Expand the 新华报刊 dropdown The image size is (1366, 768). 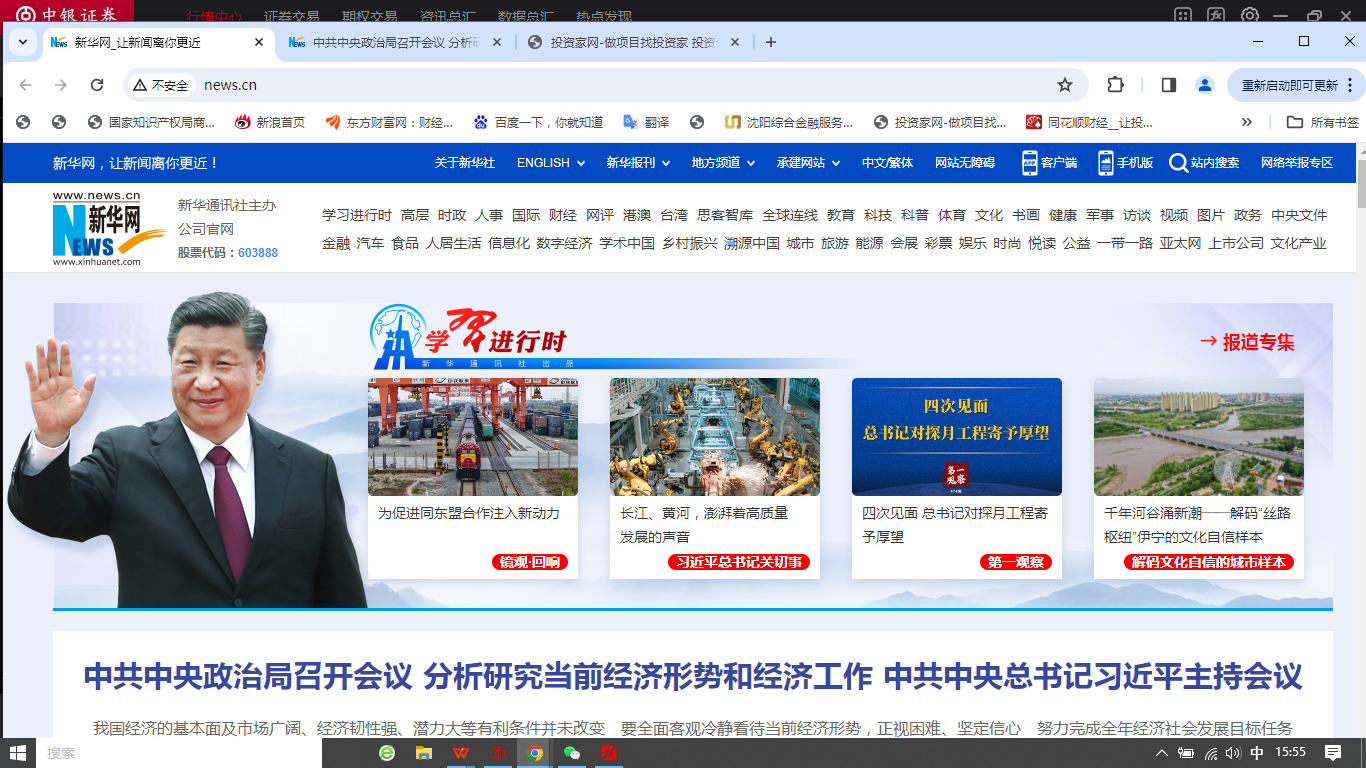(x=637, y=163)
